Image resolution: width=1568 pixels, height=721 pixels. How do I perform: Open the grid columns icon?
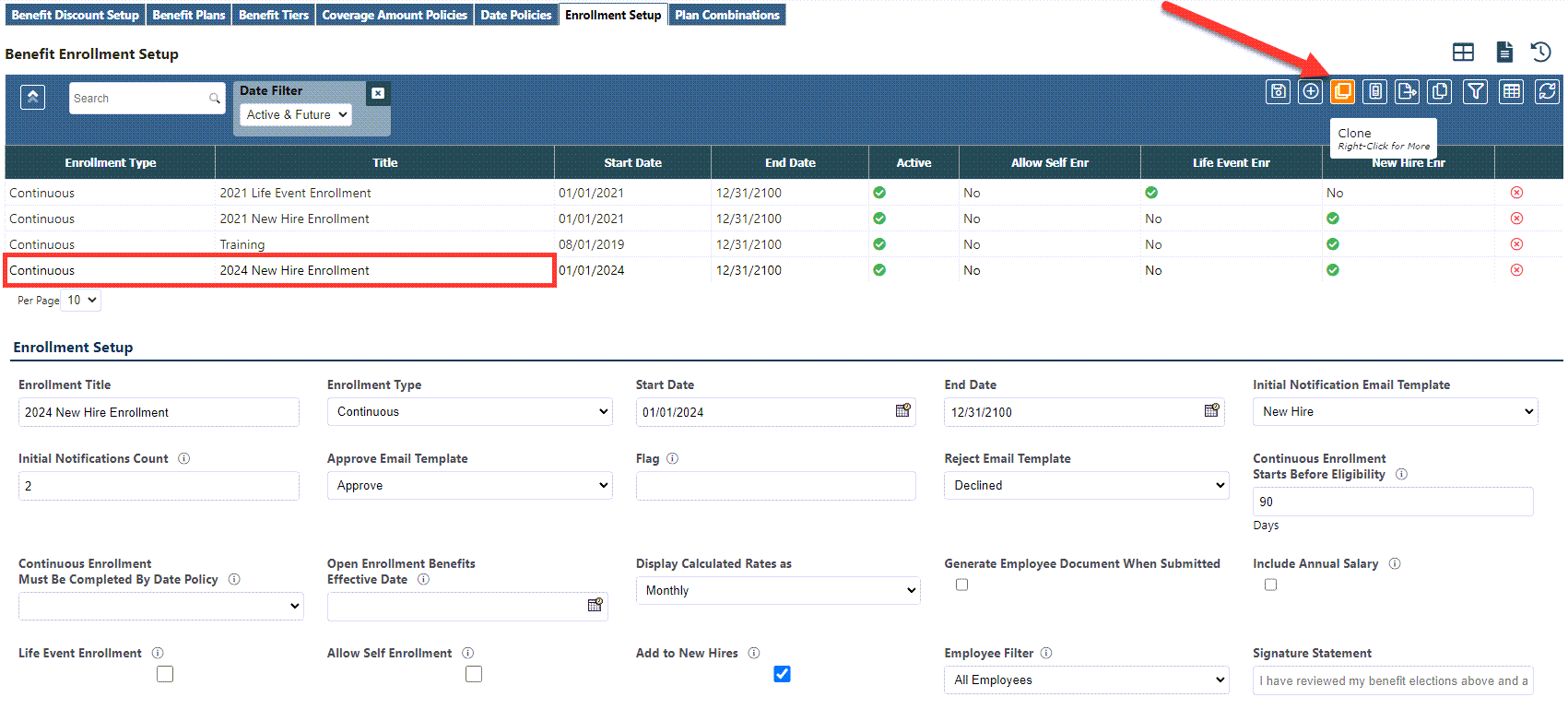pos(1511,91)
